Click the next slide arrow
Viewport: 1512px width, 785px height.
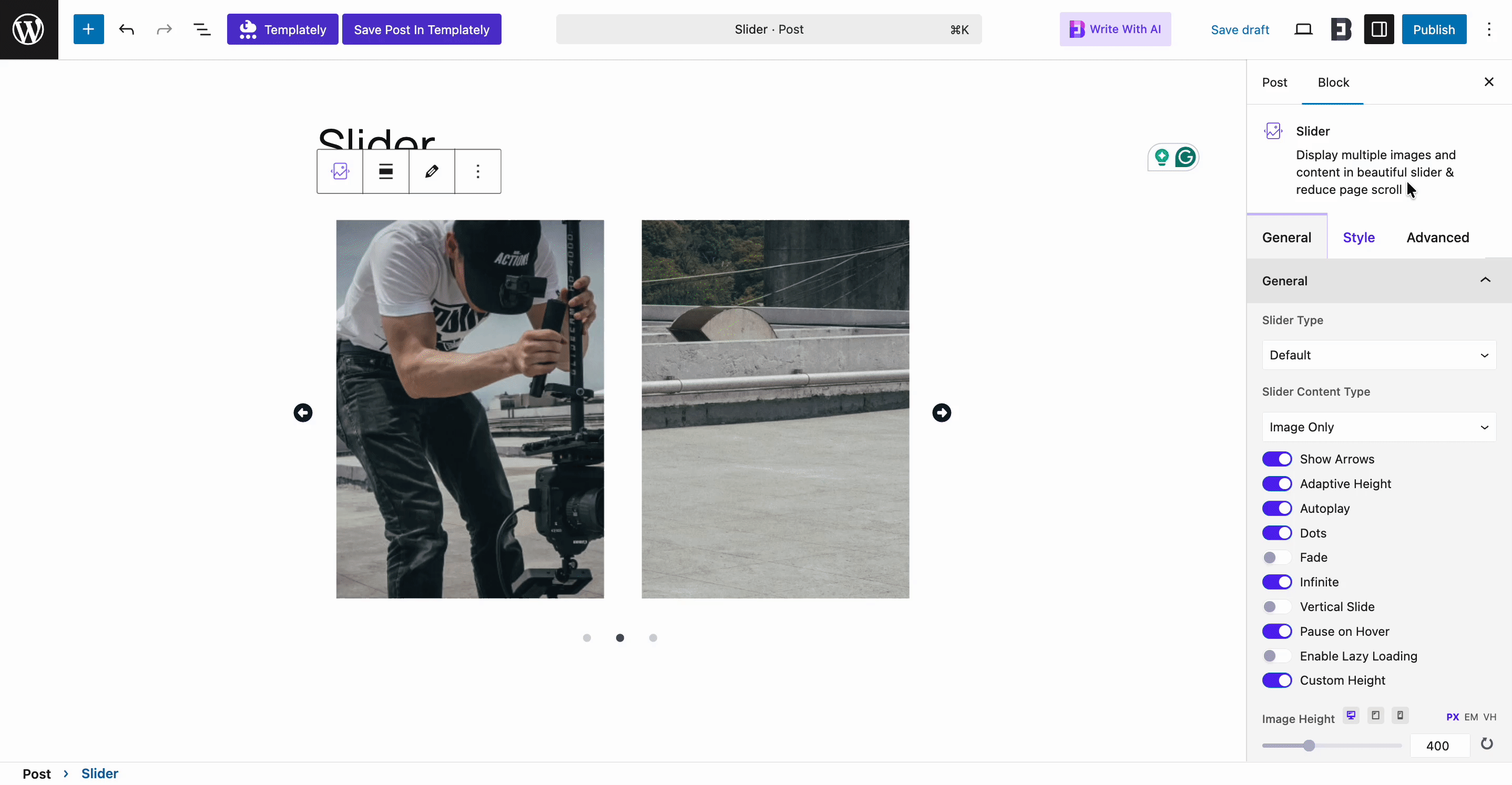(x=942, y=412)
